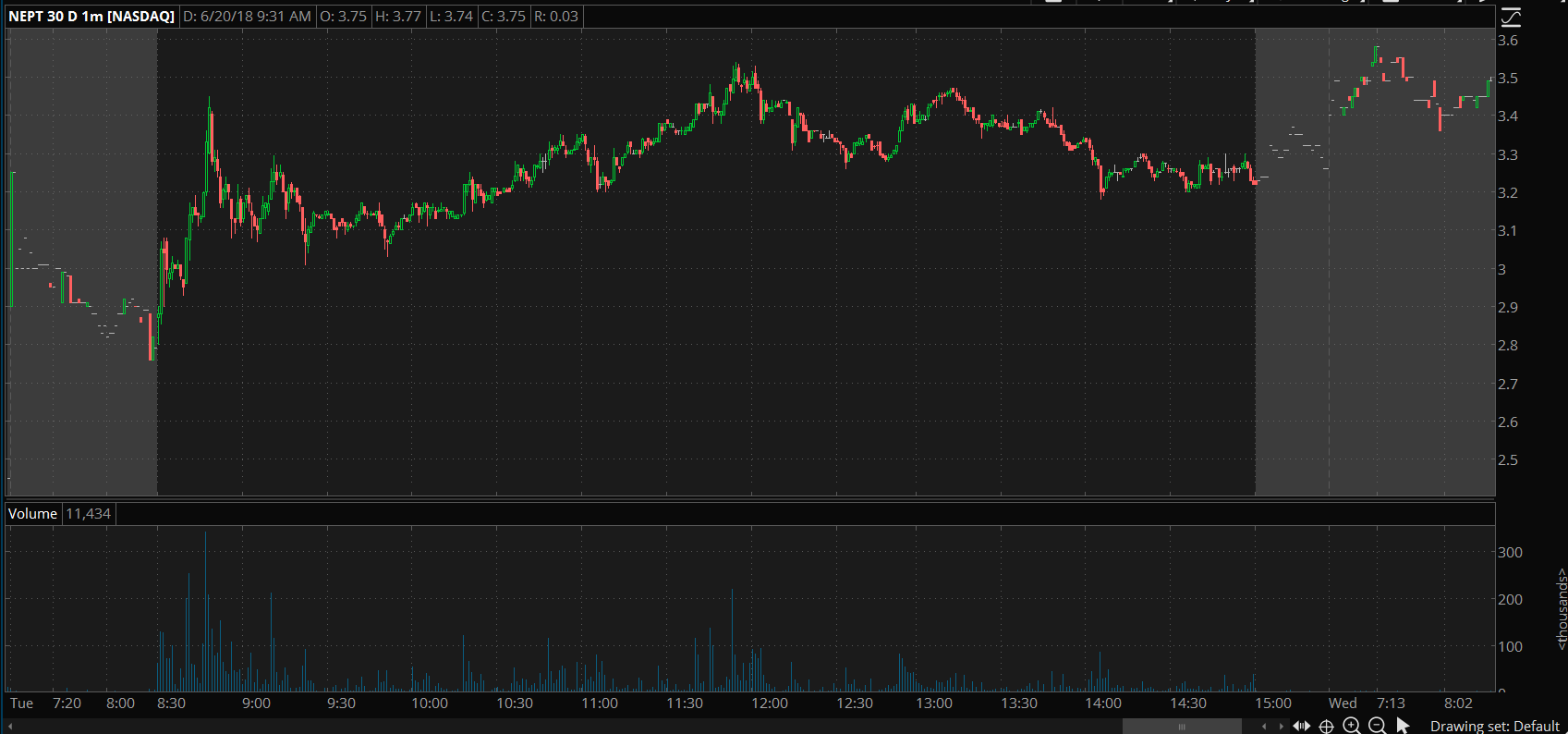Click the low price value L: 3.74
1568x734 pixels.
[x=451, y=17]
